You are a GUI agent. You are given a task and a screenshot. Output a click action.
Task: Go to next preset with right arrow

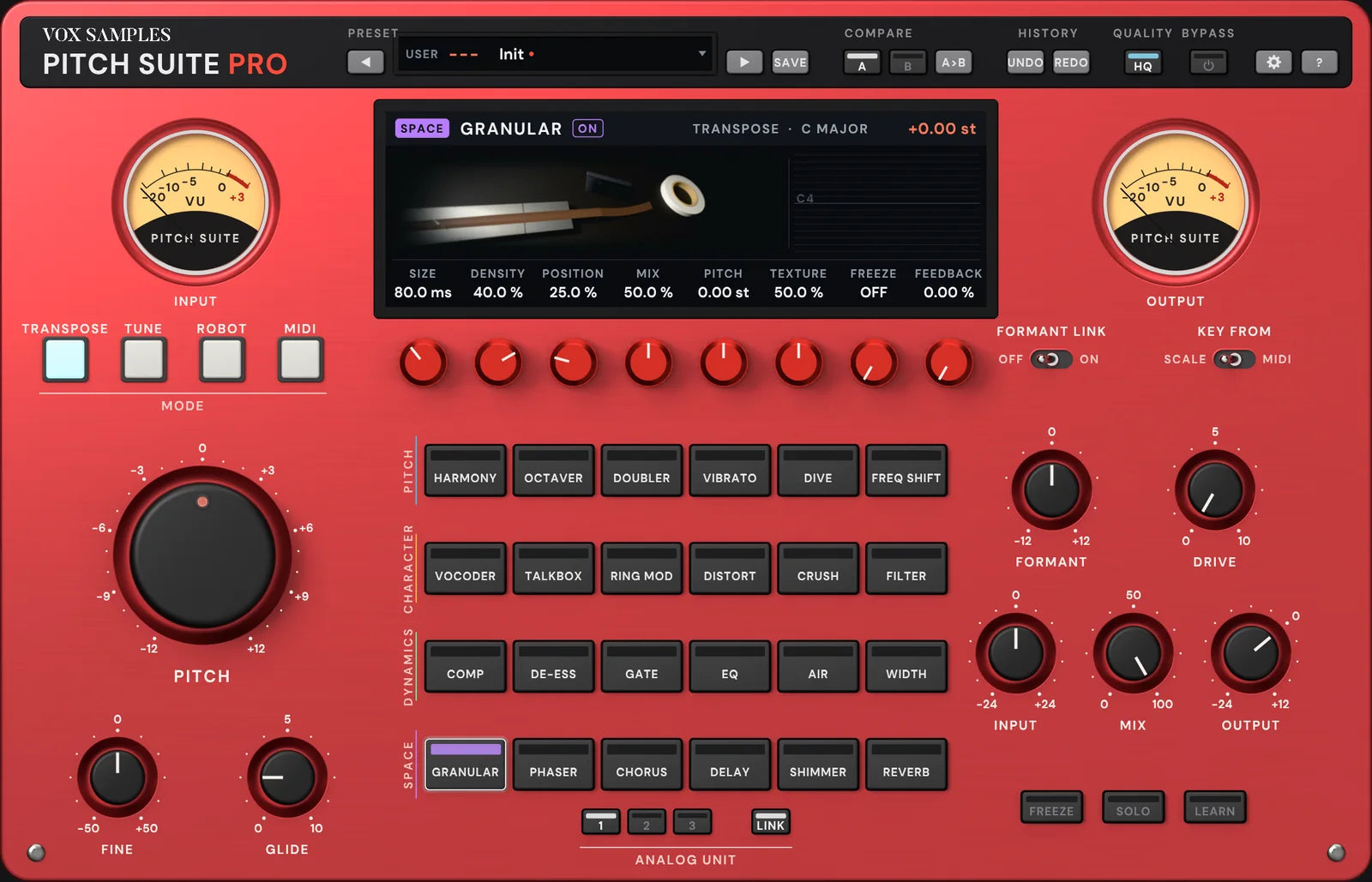tap(744, 62)
